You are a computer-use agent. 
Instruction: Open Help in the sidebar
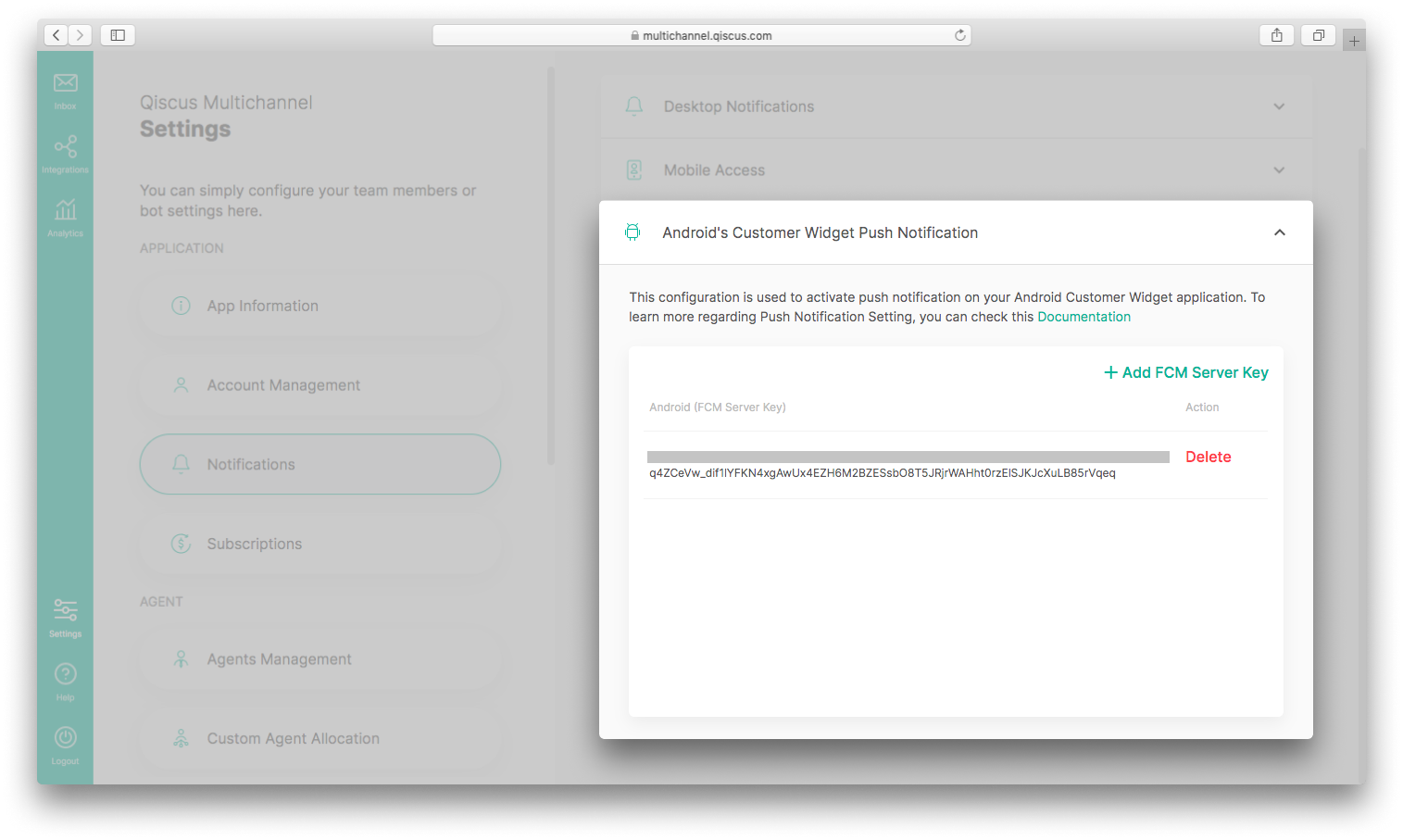click(65, 682)
